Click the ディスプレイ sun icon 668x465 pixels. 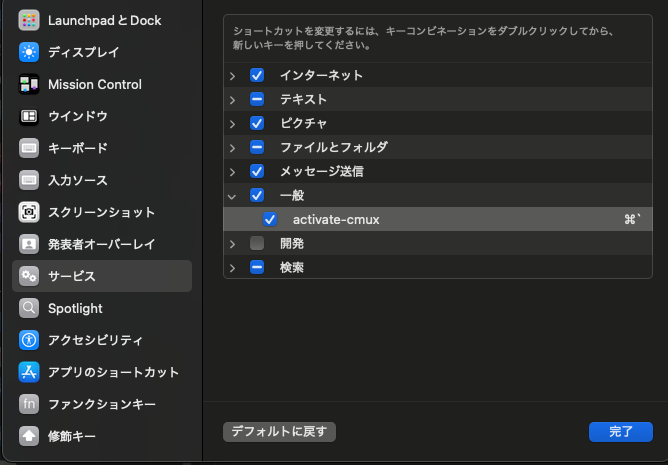point(29,52)
